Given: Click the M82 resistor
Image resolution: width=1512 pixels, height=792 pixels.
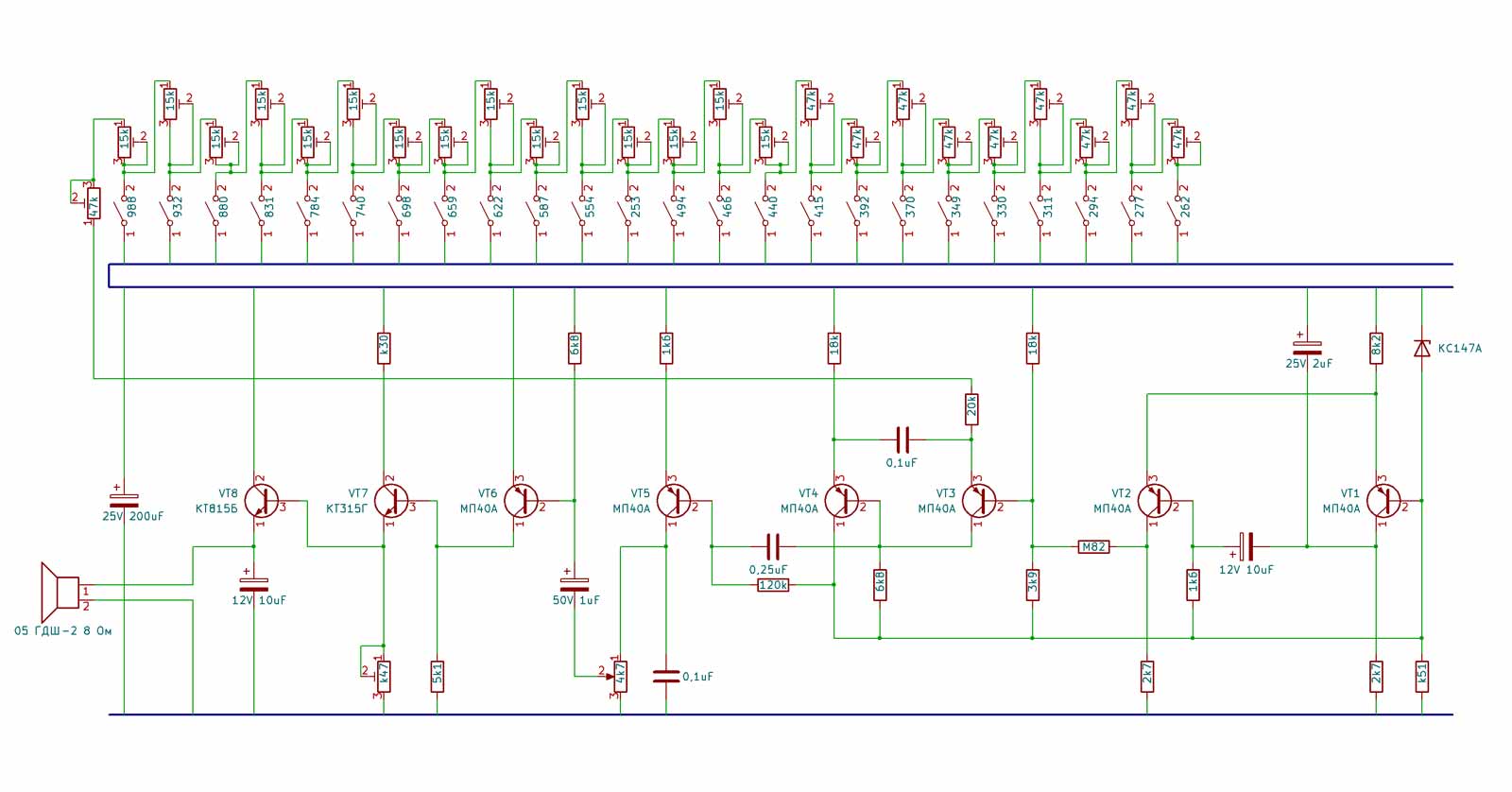Looking at the screenshot, I should pyautogui.click(x=1093, y=546).
